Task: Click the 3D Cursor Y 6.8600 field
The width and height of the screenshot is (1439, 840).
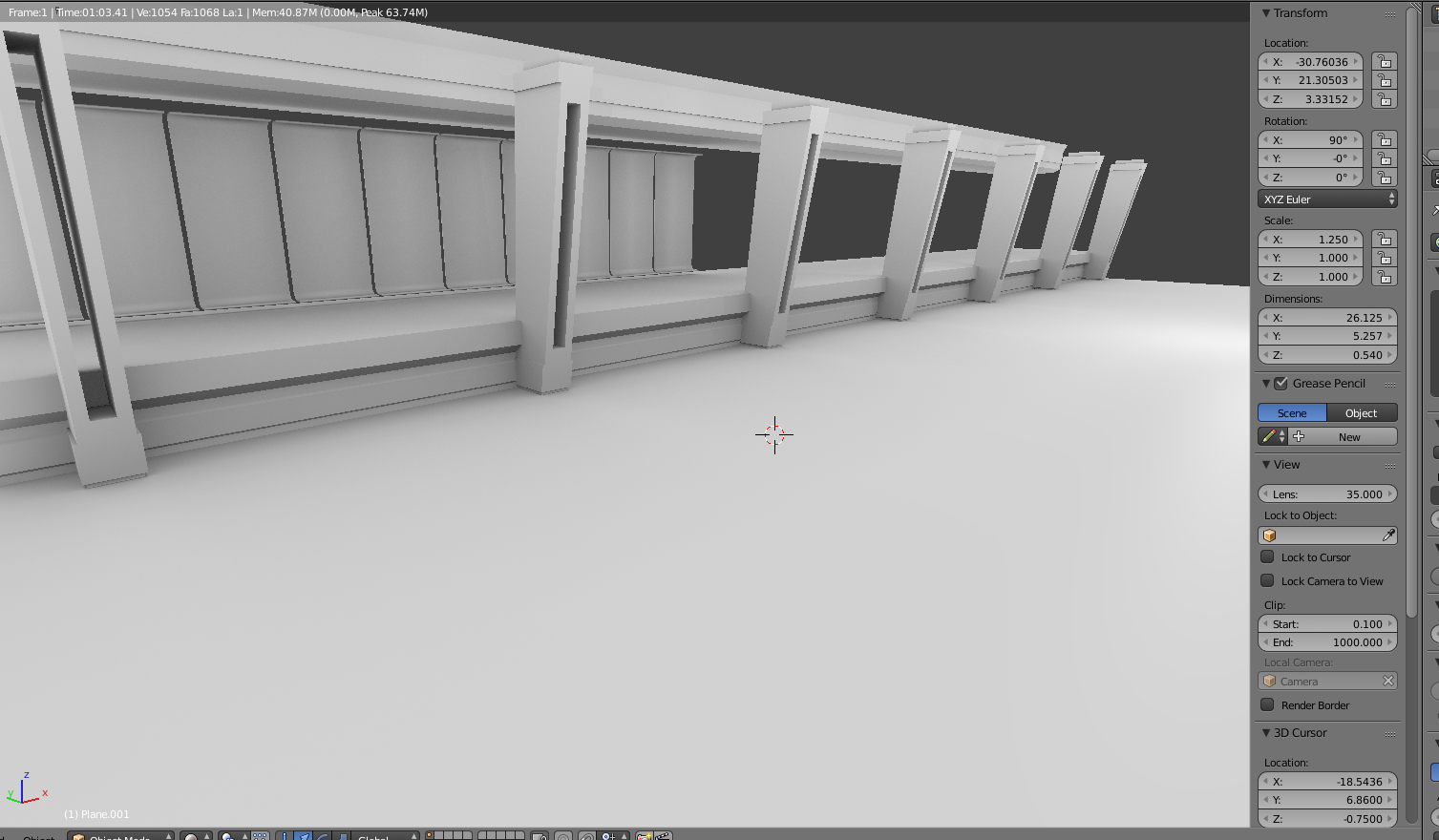Action: [1327, 800]
